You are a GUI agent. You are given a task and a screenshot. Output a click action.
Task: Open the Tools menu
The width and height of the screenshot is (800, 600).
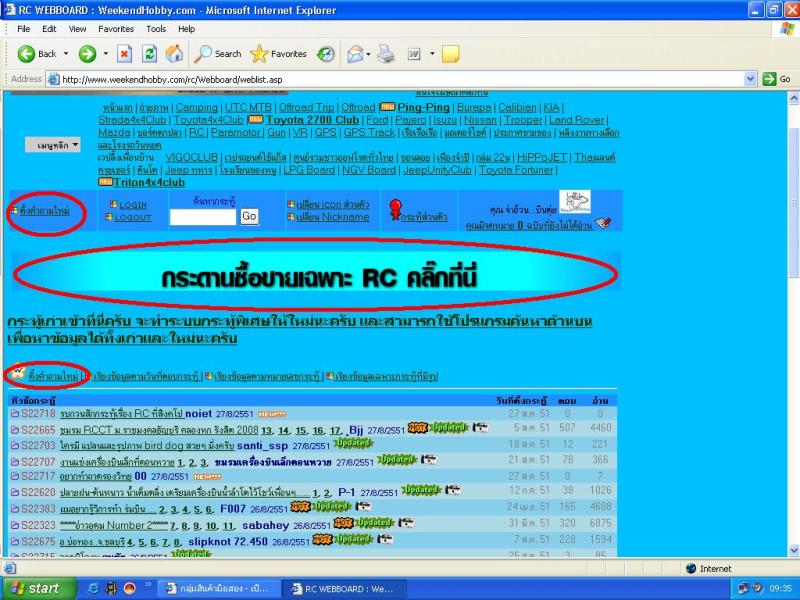[x=156, y=29]
